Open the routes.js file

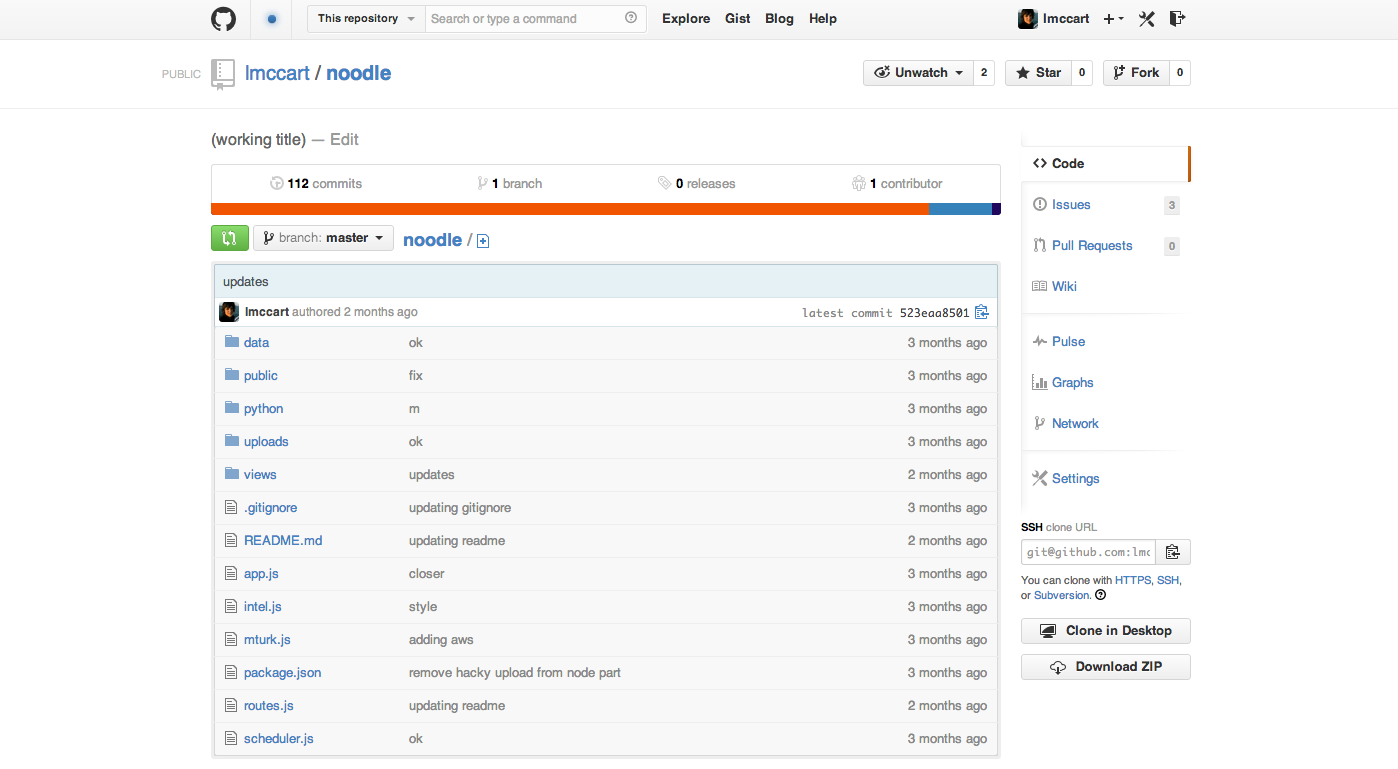(x=268, y=705)
